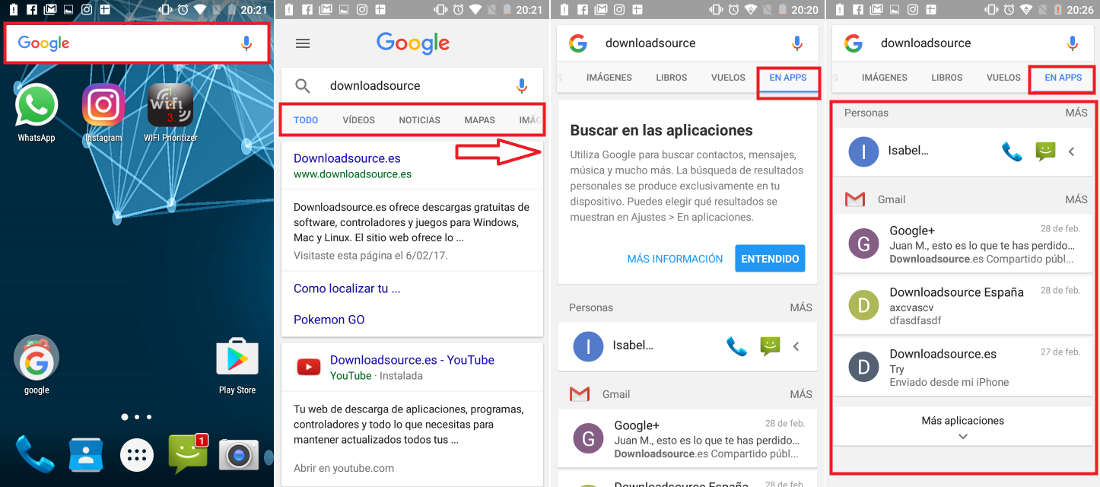This screenshot has width=1100, height=487.
Task: Open 'Downloadsource.es - YouTube' result link
Action: click(412, 360)
